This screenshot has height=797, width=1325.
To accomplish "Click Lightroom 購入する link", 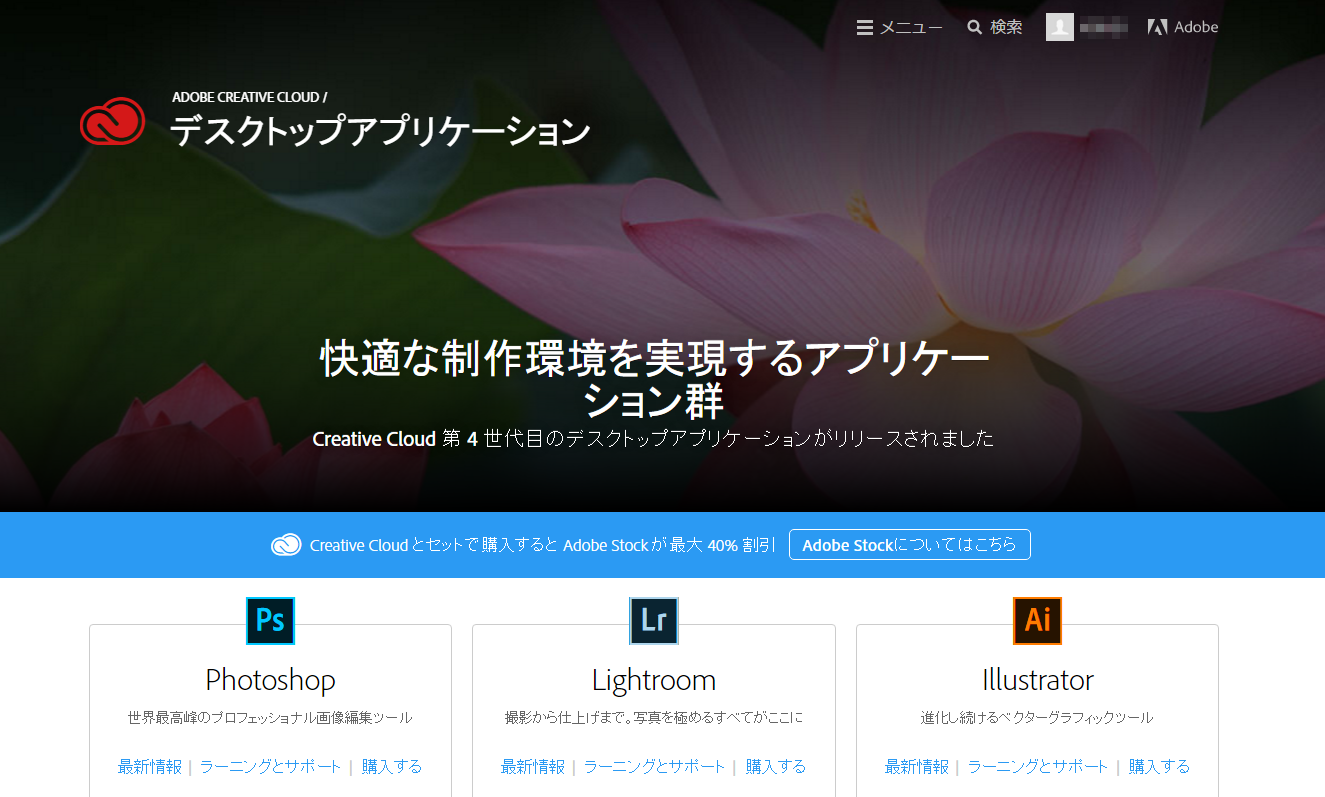I will click(776, 767).
